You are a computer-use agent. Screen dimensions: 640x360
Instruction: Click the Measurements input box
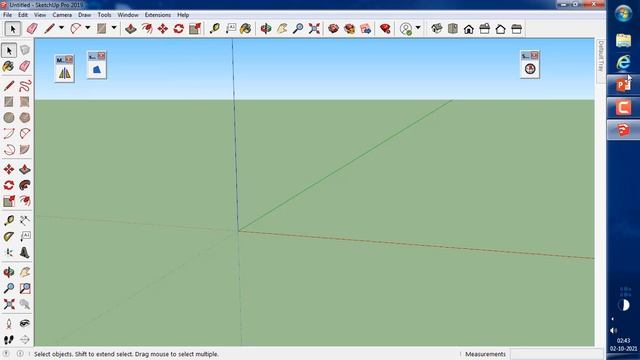[557, 354]
